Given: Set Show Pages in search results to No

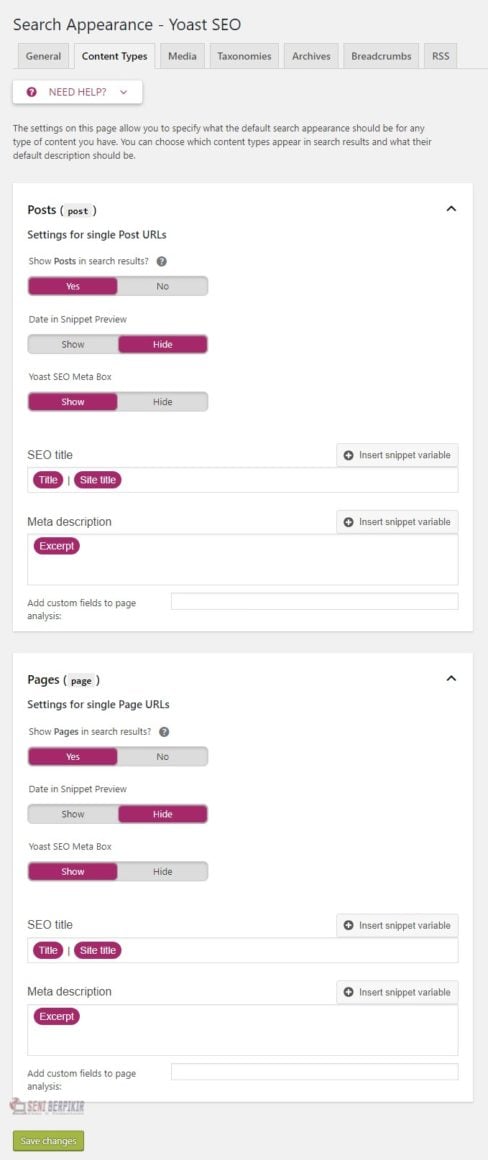Looking at the screenshot, I should (x=163, y=757).
